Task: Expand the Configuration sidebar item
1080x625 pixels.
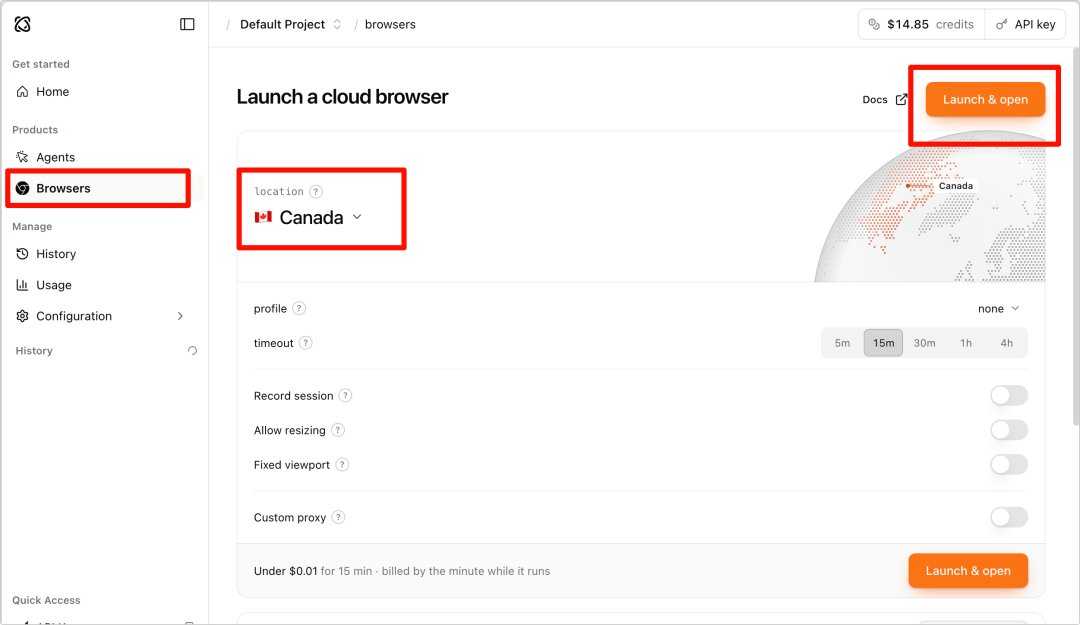Action: [x=102, y=316]
